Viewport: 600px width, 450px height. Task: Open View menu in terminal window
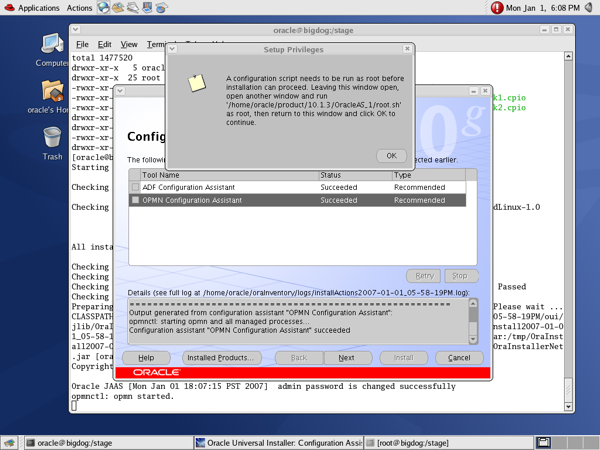(129, 44)
